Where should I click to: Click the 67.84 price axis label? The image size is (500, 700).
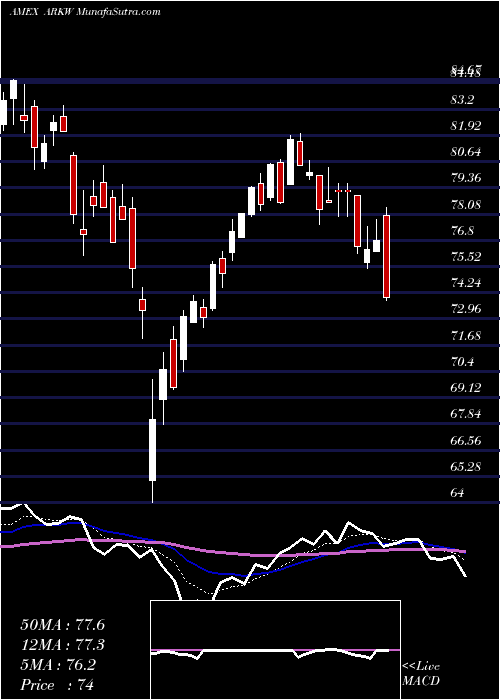[x=467, y=414]
